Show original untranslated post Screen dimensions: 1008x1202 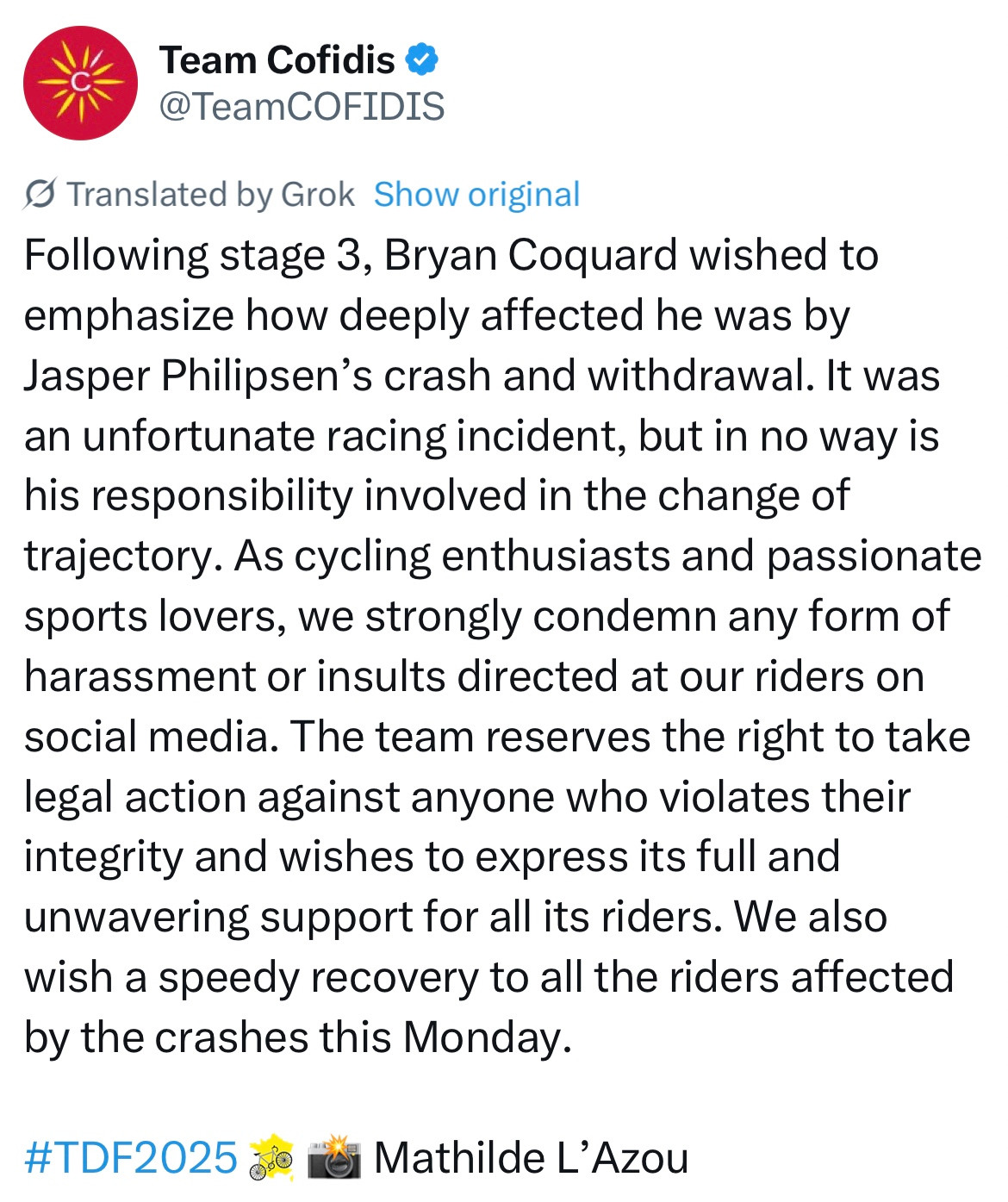click(x=476, y=195)
